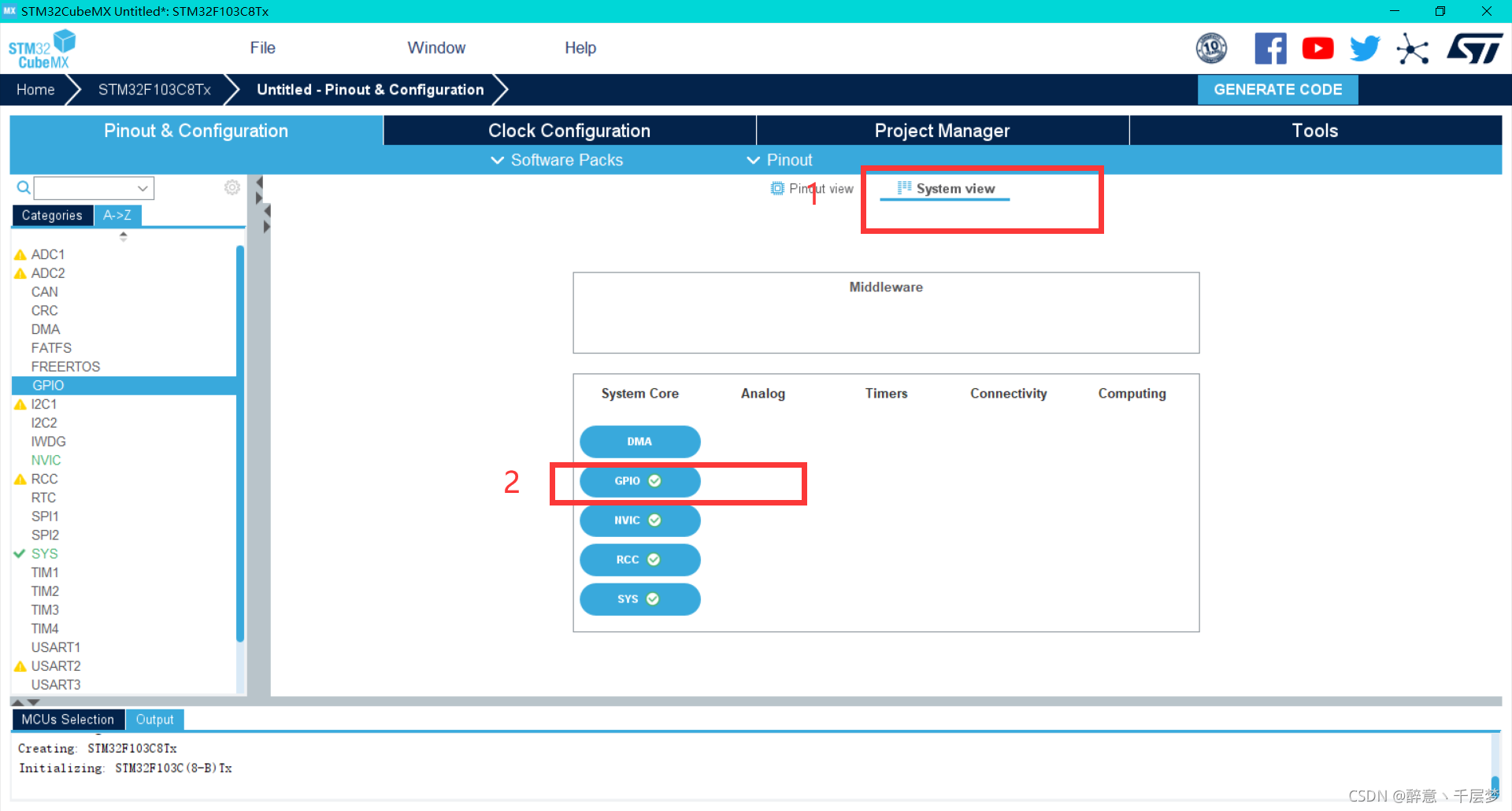Screen dimensions: 1512x811
Task: Open the Tools tab
Action: pyautogui.click(x=1315, y=131)
